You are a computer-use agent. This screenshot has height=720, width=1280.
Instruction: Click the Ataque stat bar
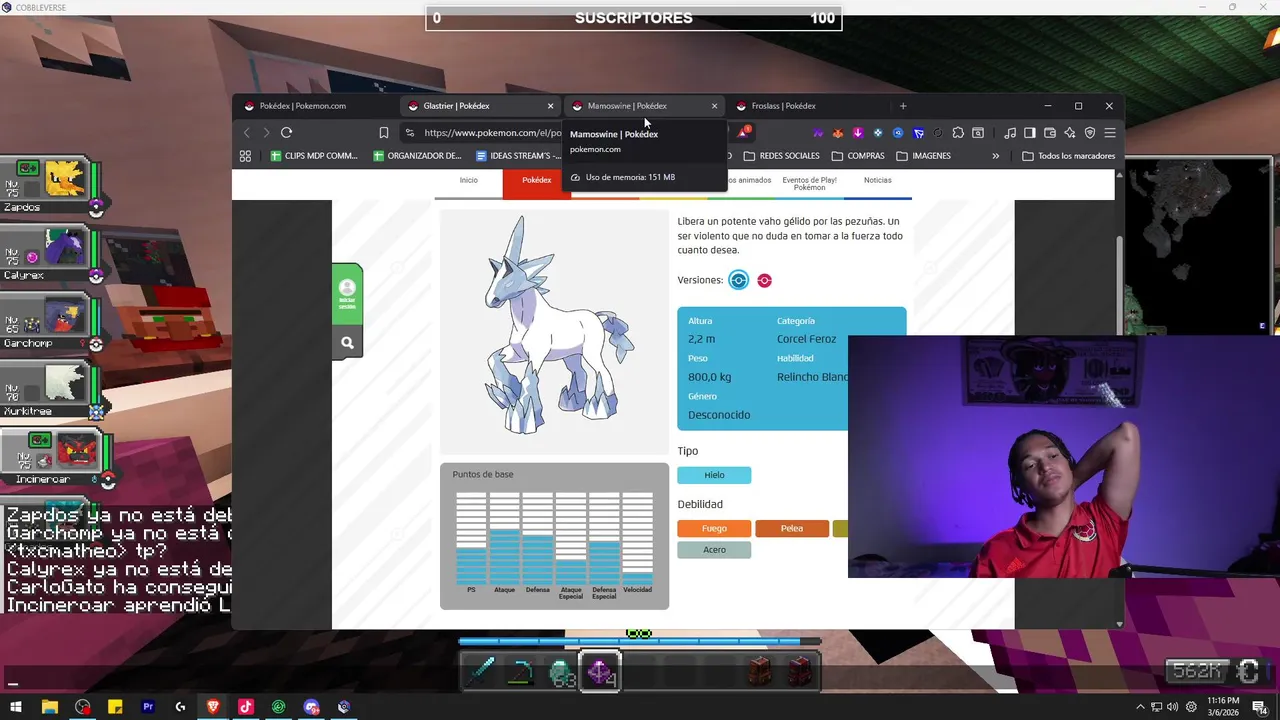[504, 538]
